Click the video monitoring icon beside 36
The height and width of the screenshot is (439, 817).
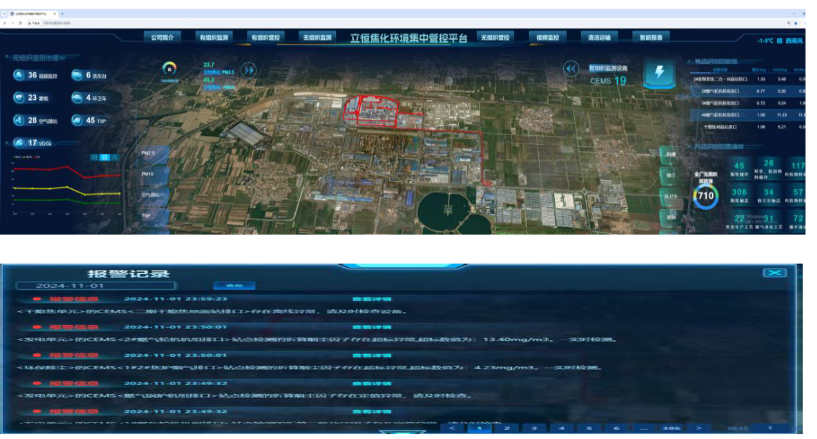coord(19,75)
